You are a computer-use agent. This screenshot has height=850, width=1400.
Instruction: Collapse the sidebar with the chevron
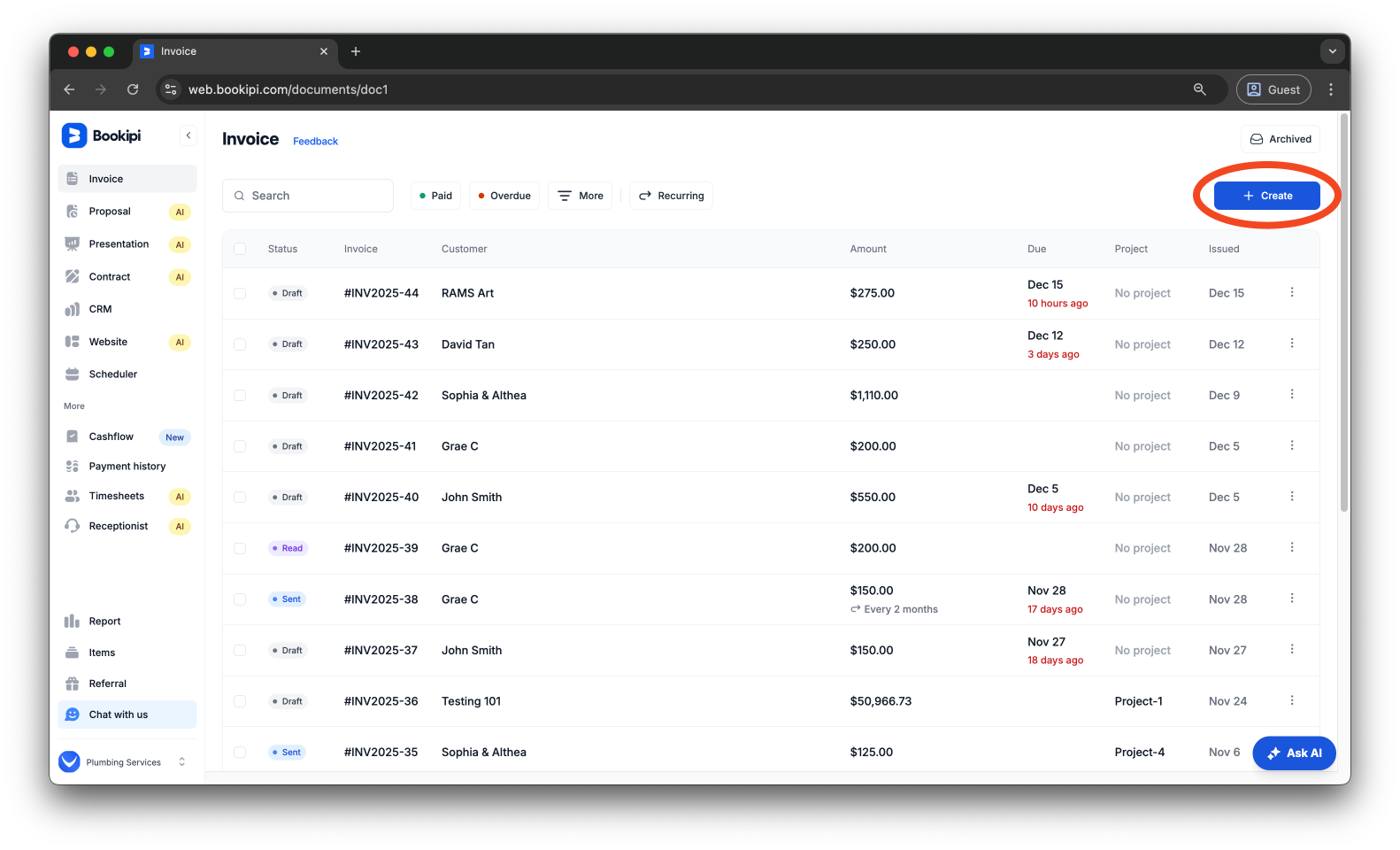point(188,135)
